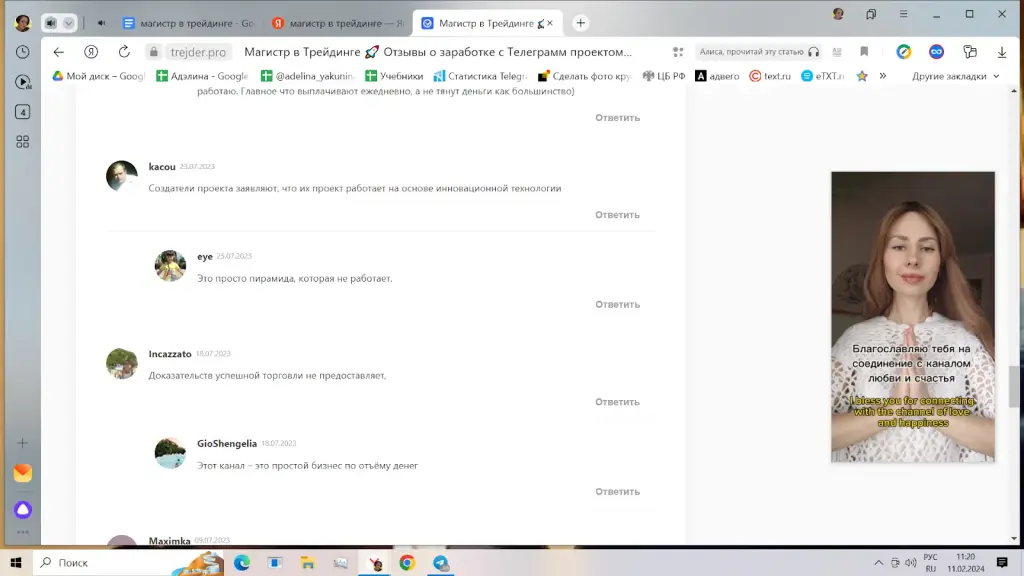Click the page vertical scrollbar thumb
This screenshot has width=1024, height=576.
point(1014,387)
